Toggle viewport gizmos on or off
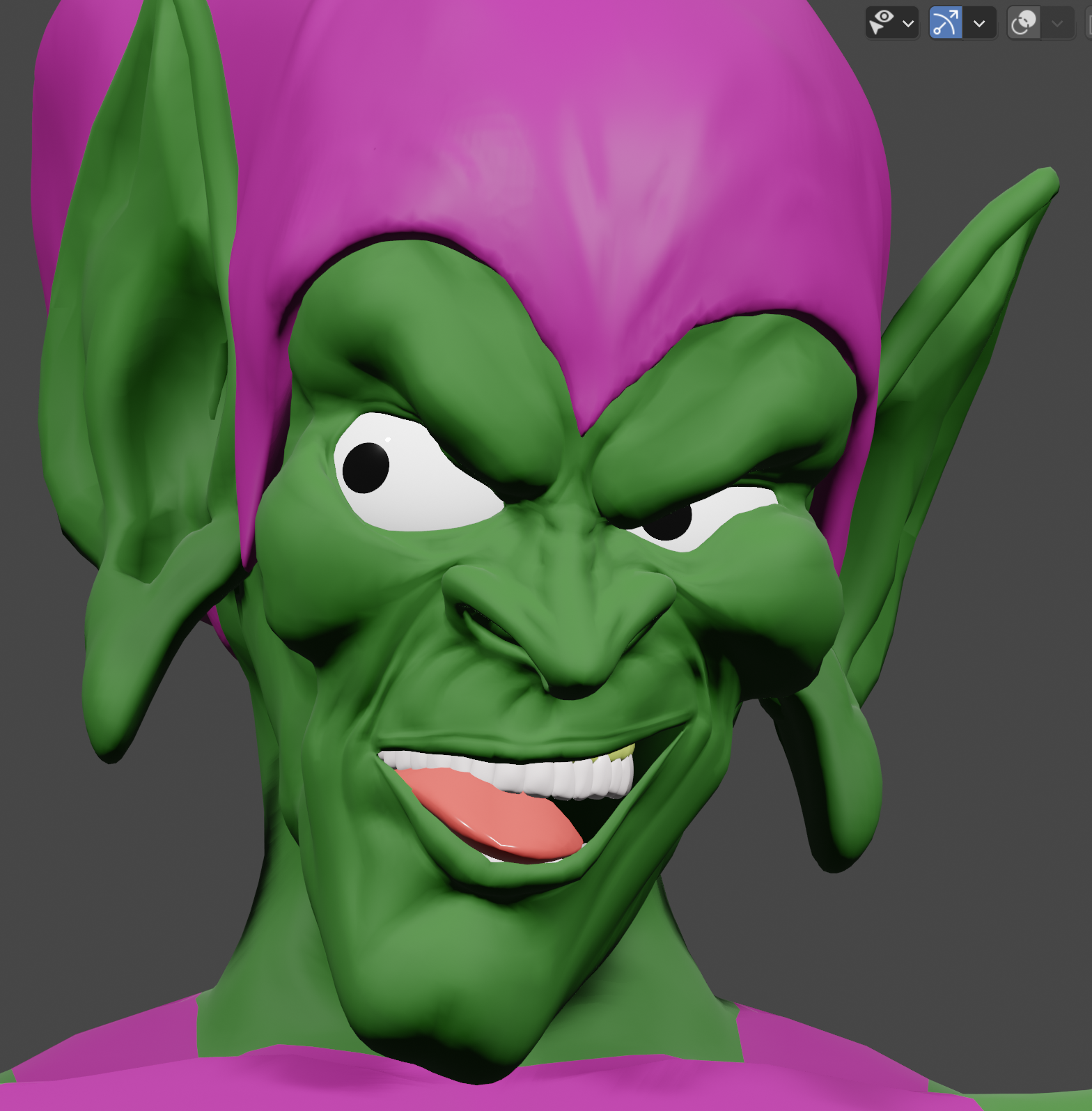Viewport: 1092px width, 1111px height. [946, 23]
